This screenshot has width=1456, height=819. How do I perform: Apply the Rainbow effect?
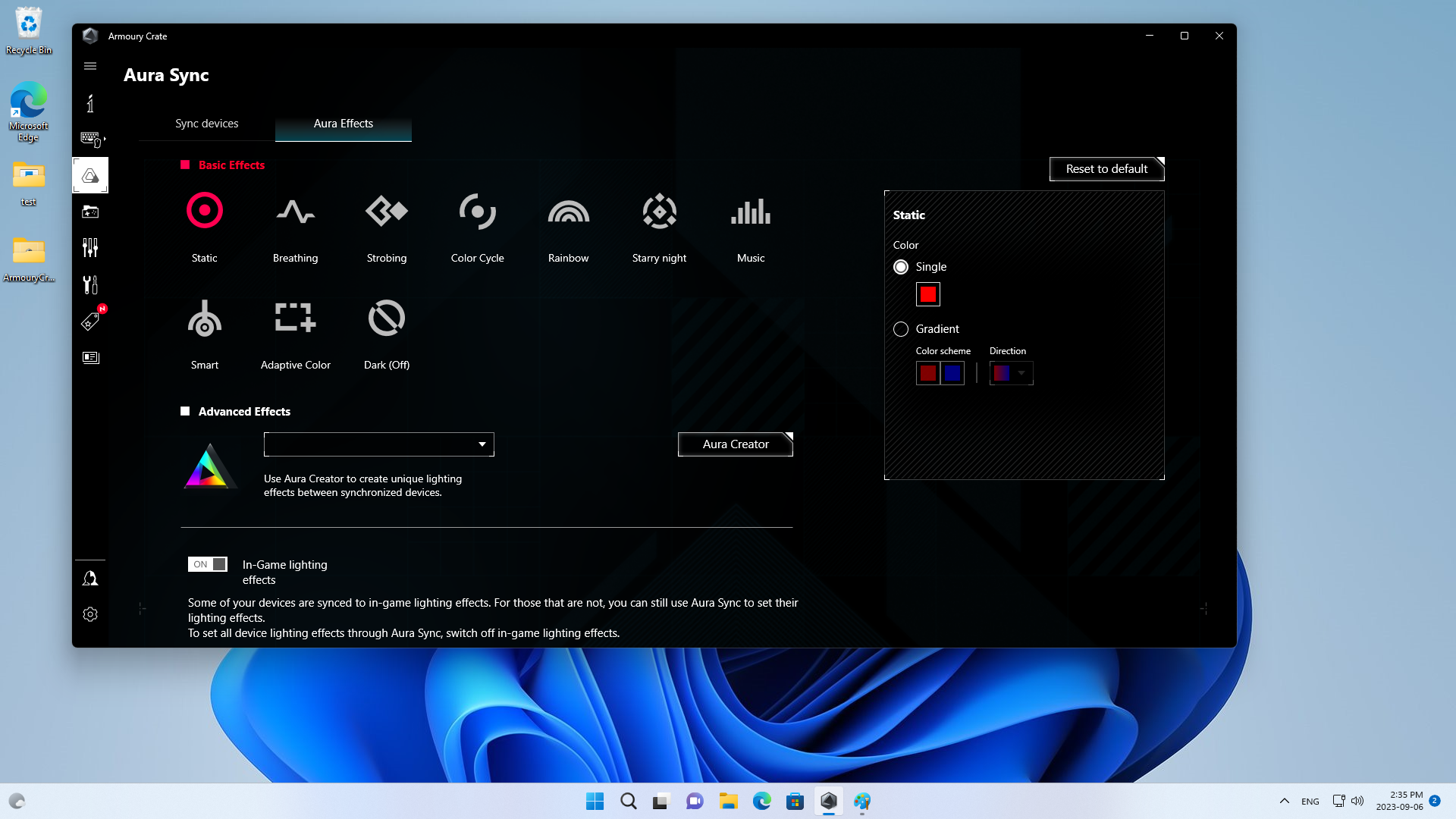click(569, 212)
